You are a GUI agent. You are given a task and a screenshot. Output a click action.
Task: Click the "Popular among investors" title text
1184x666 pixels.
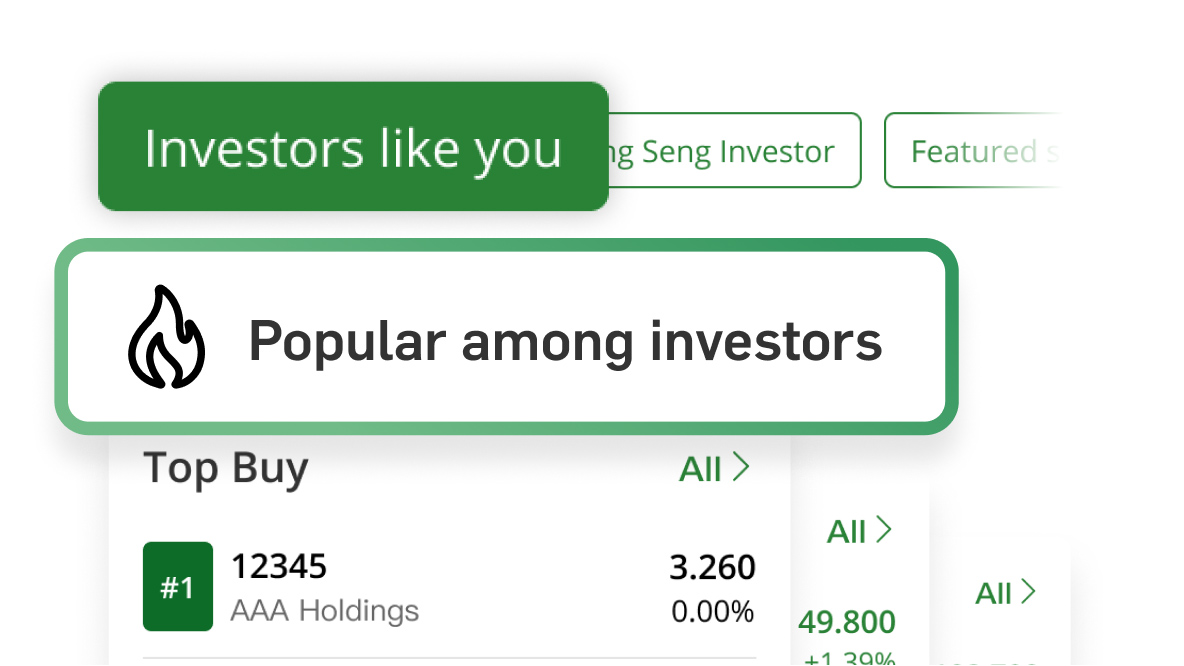tap(565, 341)
